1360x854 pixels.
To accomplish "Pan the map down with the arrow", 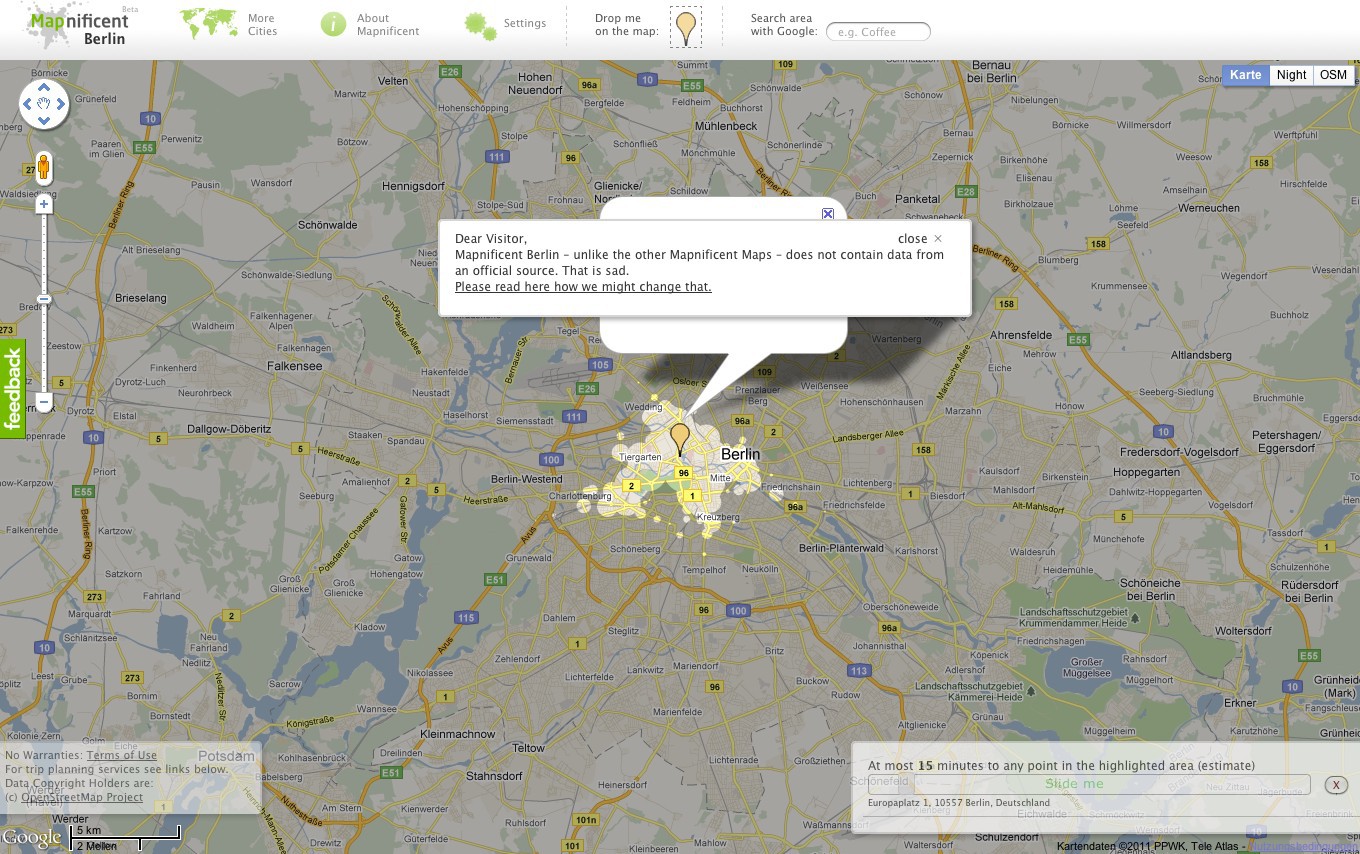I will point(44,120).
